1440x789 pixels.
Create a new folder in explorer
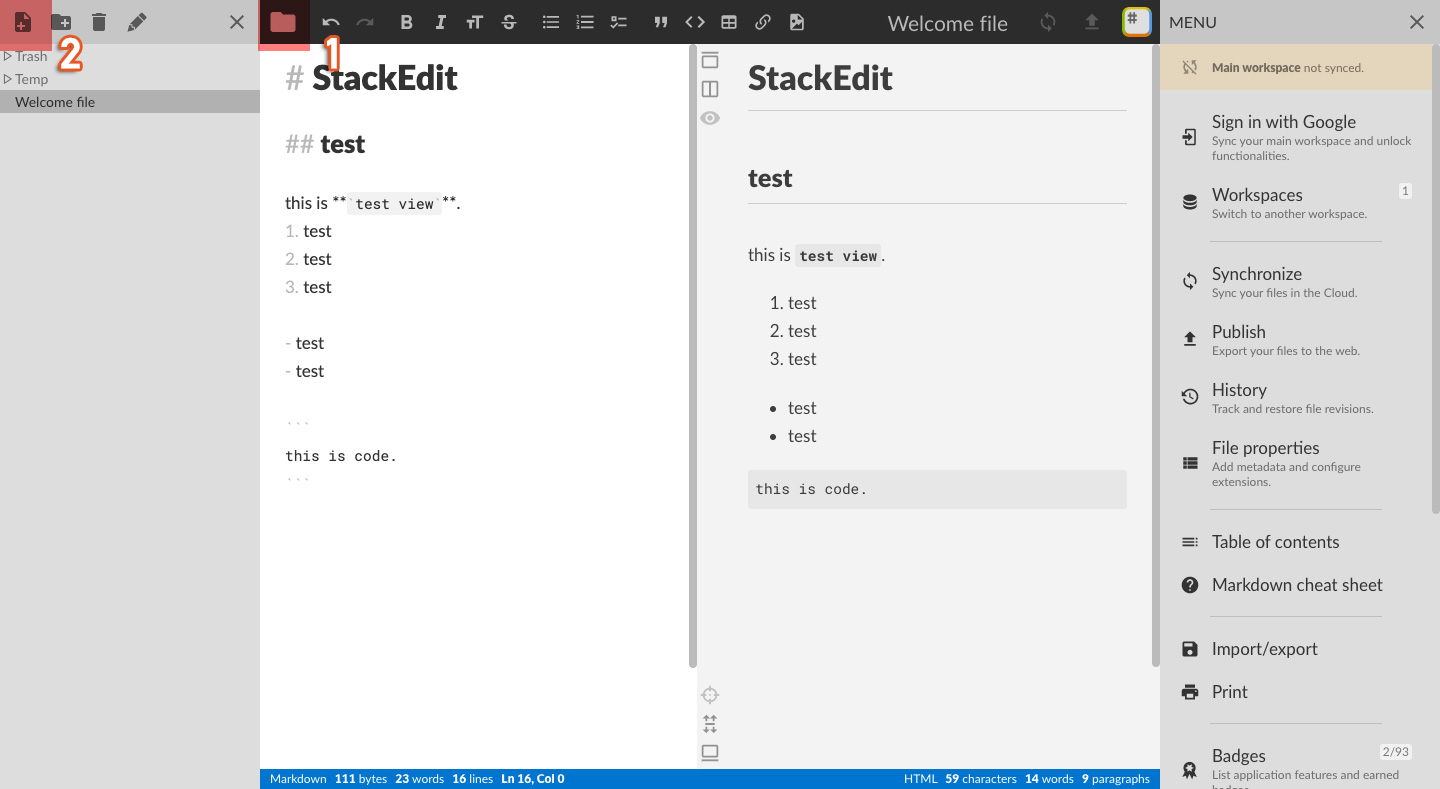coord(61,22)
